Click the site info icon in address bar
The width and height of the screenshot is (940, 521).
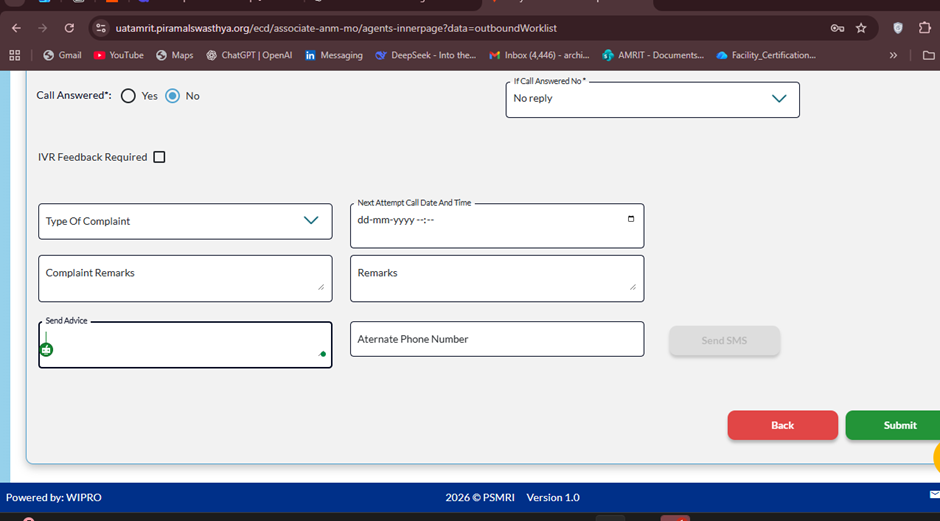pos(101,28)
